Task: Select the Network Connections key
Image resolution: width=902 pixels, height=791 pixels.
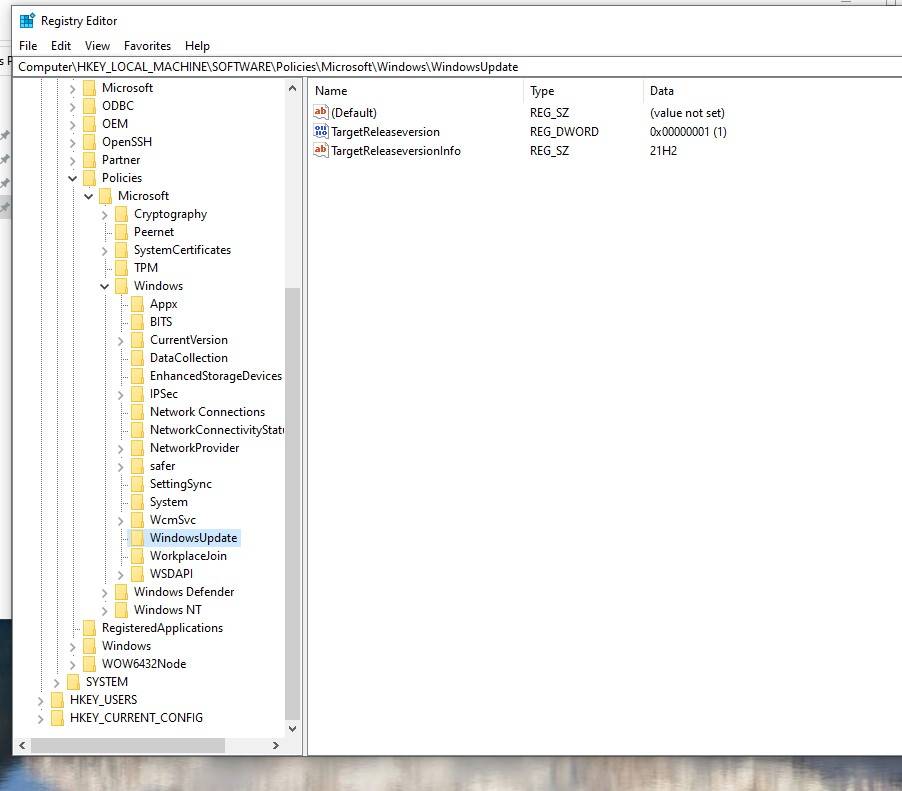Action: (x=207, y=412)
